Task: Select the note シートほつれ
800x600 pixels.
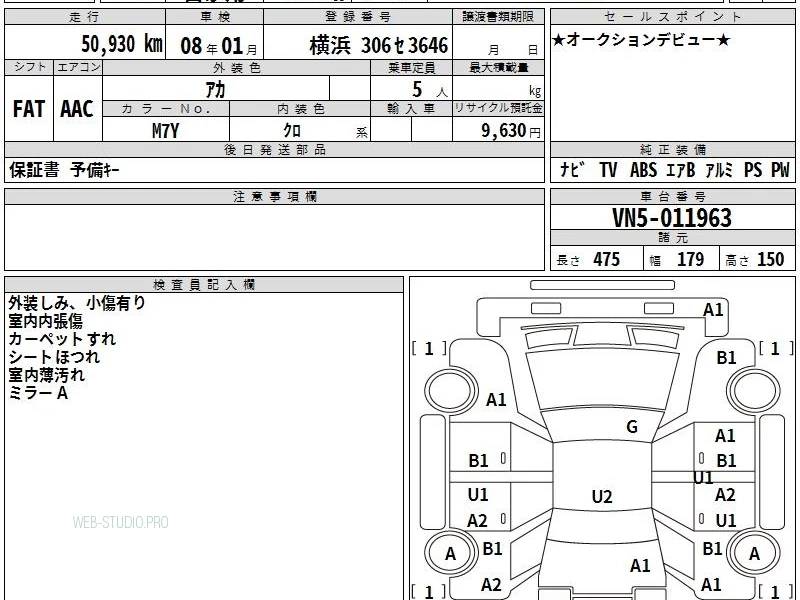Action: click(x=54, y=357)
